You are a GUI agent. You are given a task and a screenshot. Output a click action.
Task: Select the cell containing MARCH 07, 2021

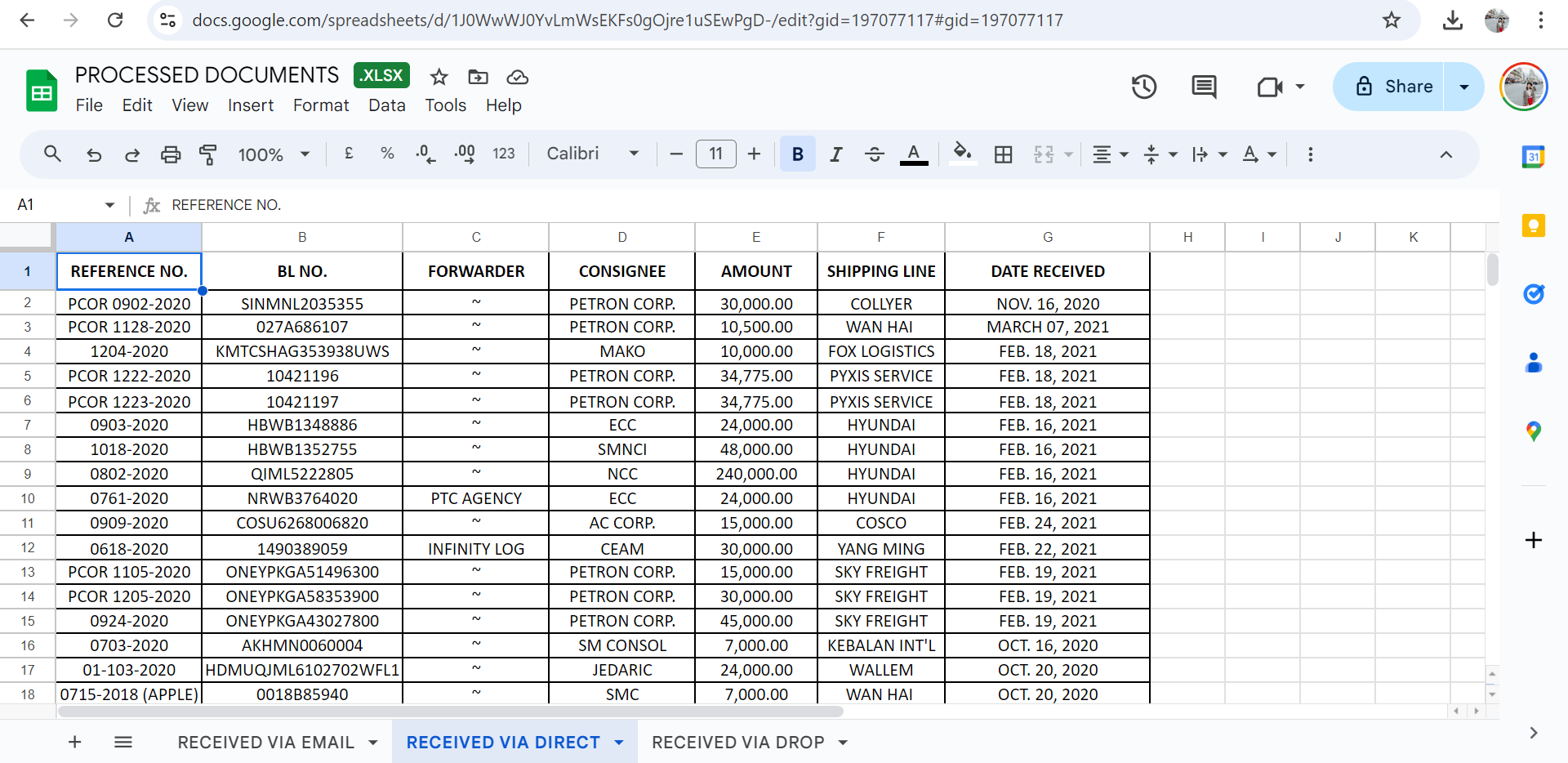[x=1048, y=327]
